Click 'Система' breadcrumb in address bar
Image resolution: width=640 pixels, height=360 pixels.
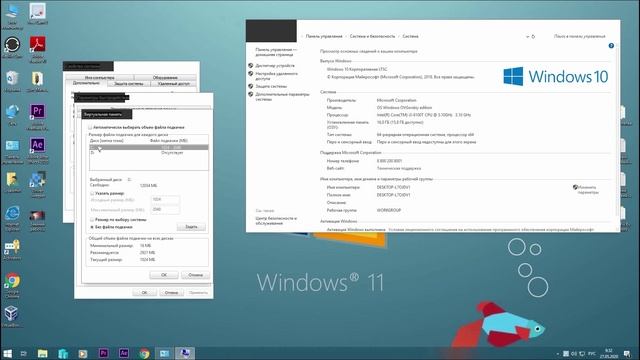click(410, 36)
